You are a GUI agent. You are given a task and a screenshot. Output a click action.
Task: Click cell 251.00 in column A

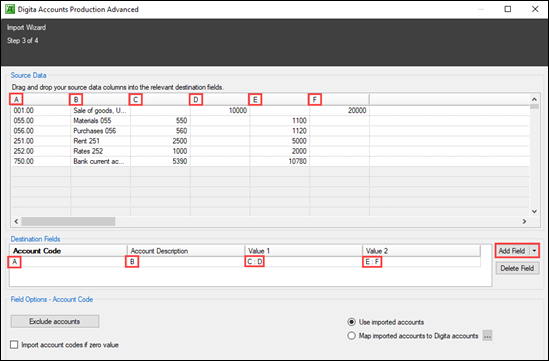tap(41, 141)
